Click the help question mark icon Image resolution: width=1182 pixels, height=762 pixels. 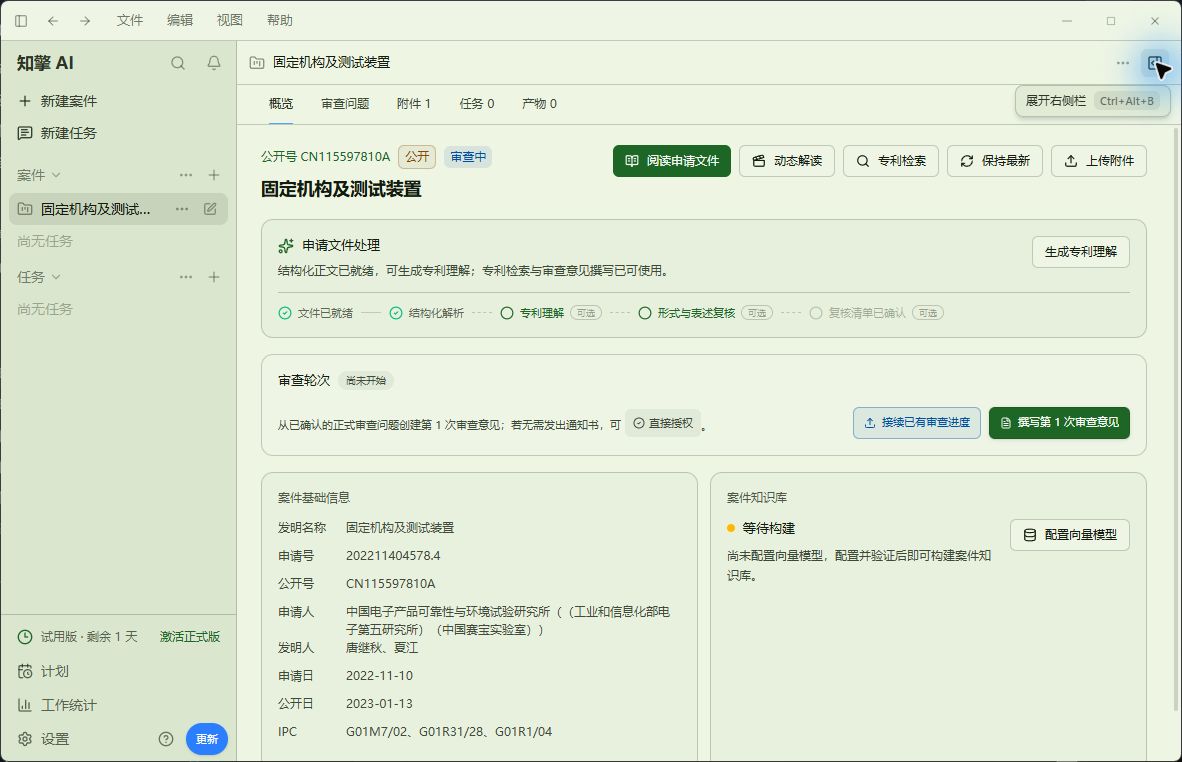click(166, 739)
